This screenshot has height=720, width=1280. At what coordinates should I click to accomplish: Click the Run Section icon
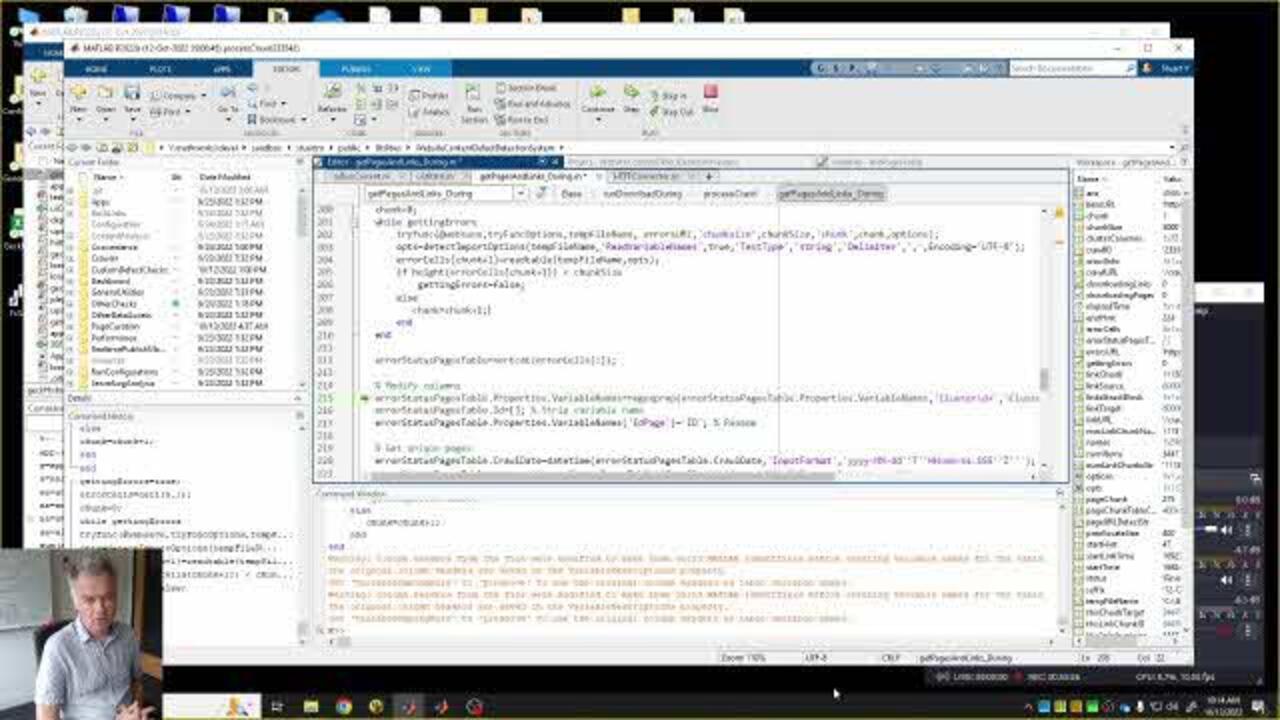tap(473, 101)
